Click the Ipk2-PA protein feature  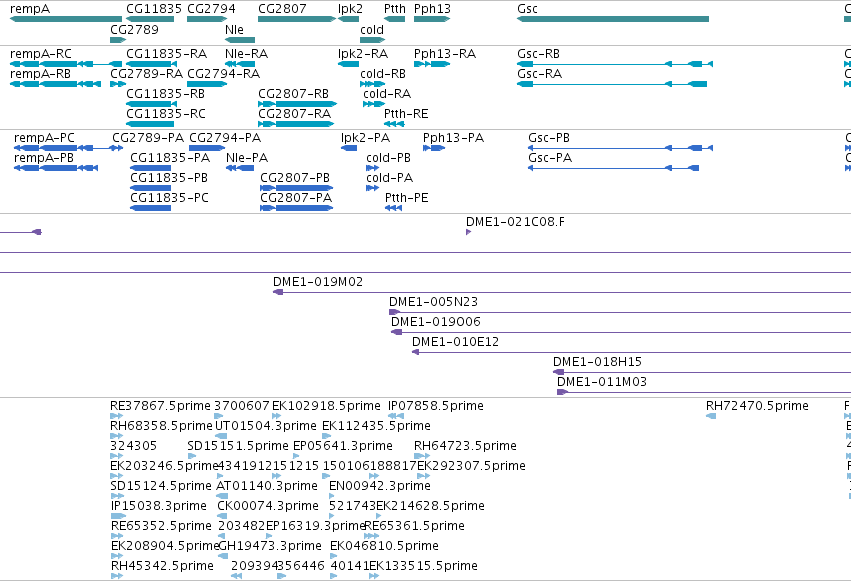click(349, 148)
